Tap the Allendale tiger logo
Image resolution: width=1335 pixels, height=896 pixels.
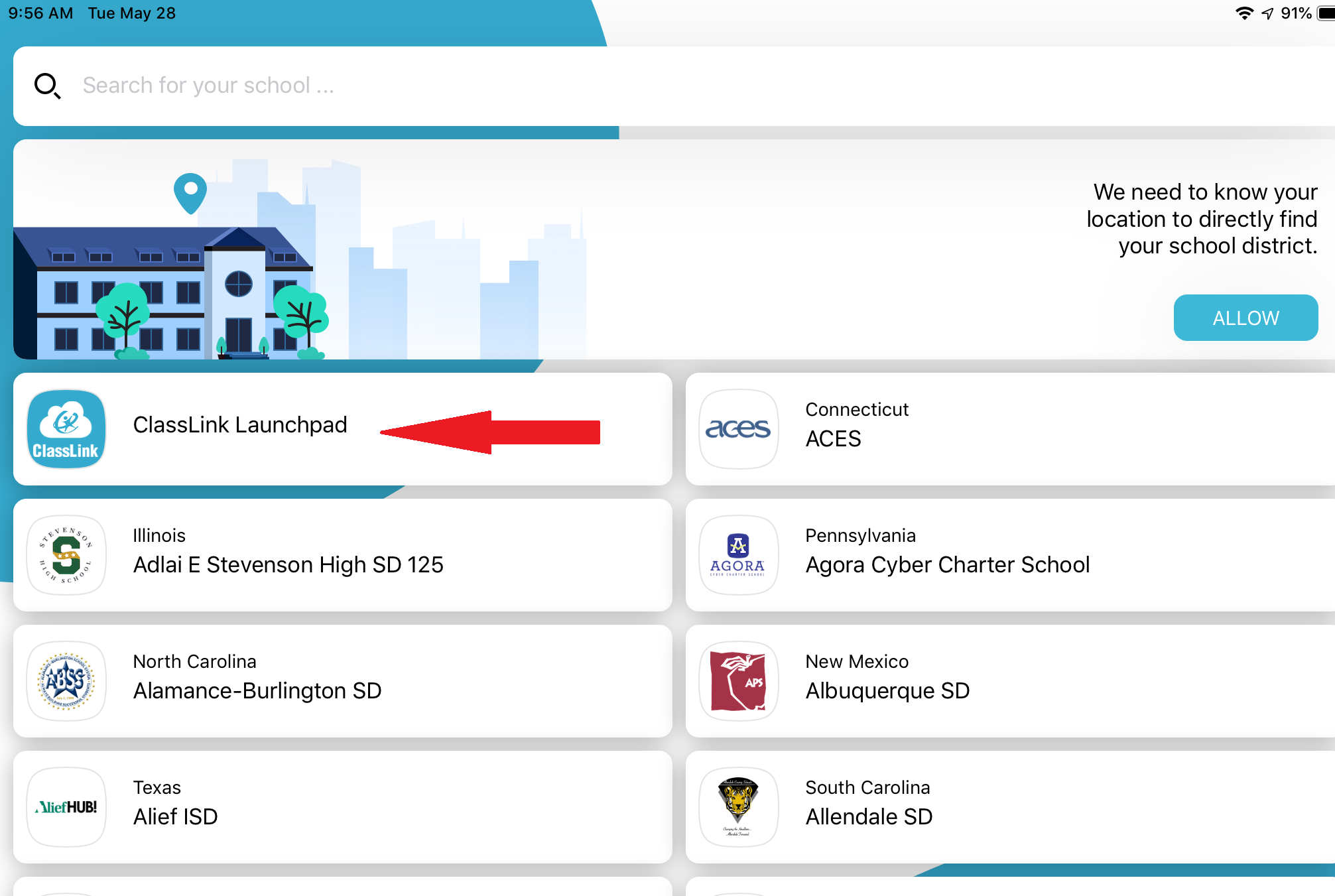click(739, 807)
